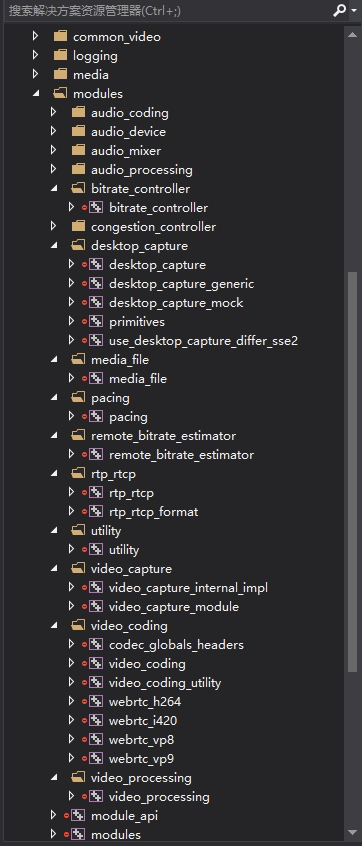Select the video_coding project
The image size is (362, 846).
147,664
